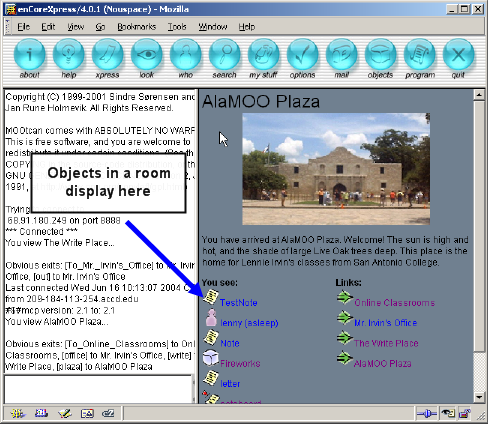Open Address Book icon in status bar

pos(87,414)
